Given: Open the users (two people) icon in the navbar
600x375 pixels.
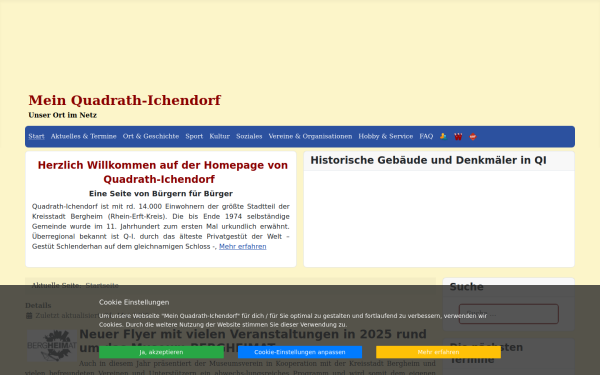Looking at the screenshot, I should 443,136.
